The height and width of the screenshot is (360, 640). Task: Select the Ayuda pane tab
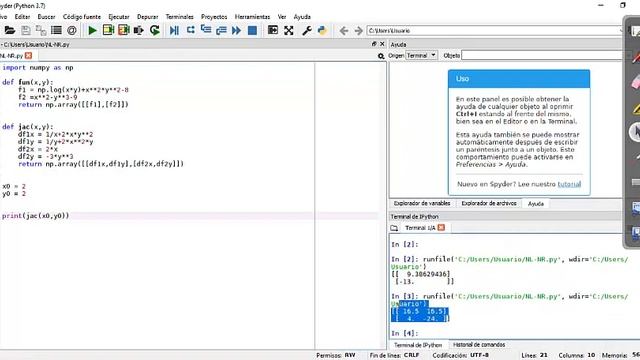(x=536, y=204)
